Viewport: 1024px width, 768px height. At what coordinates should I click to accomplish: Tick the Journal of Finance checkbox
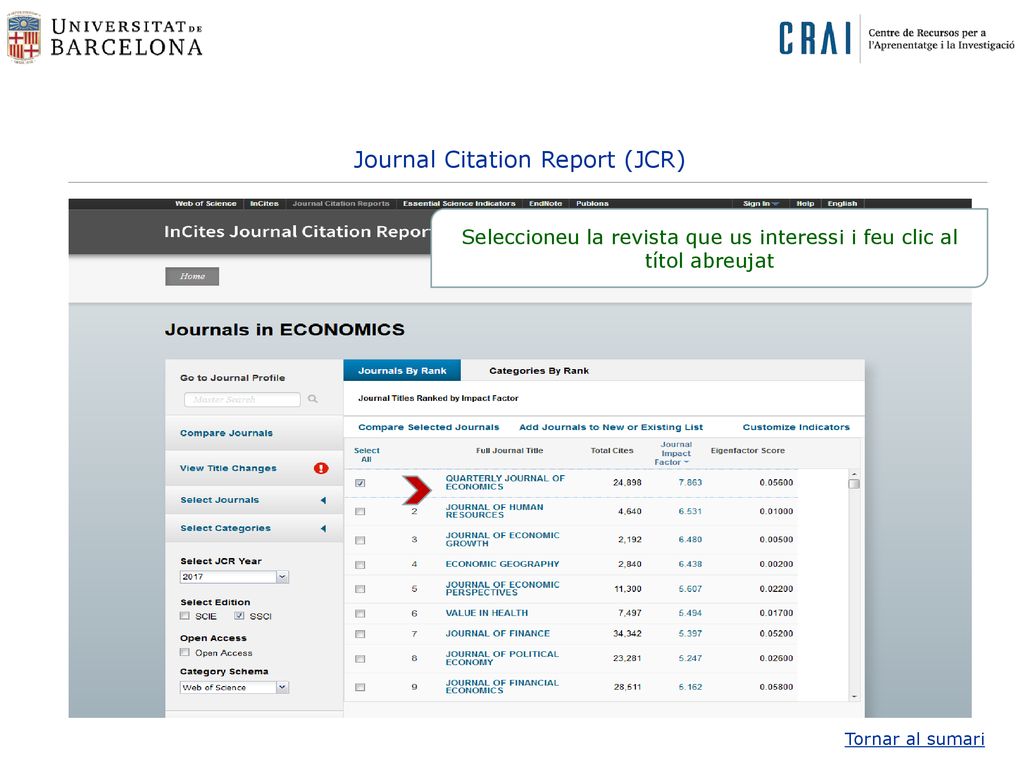point(360,634)
